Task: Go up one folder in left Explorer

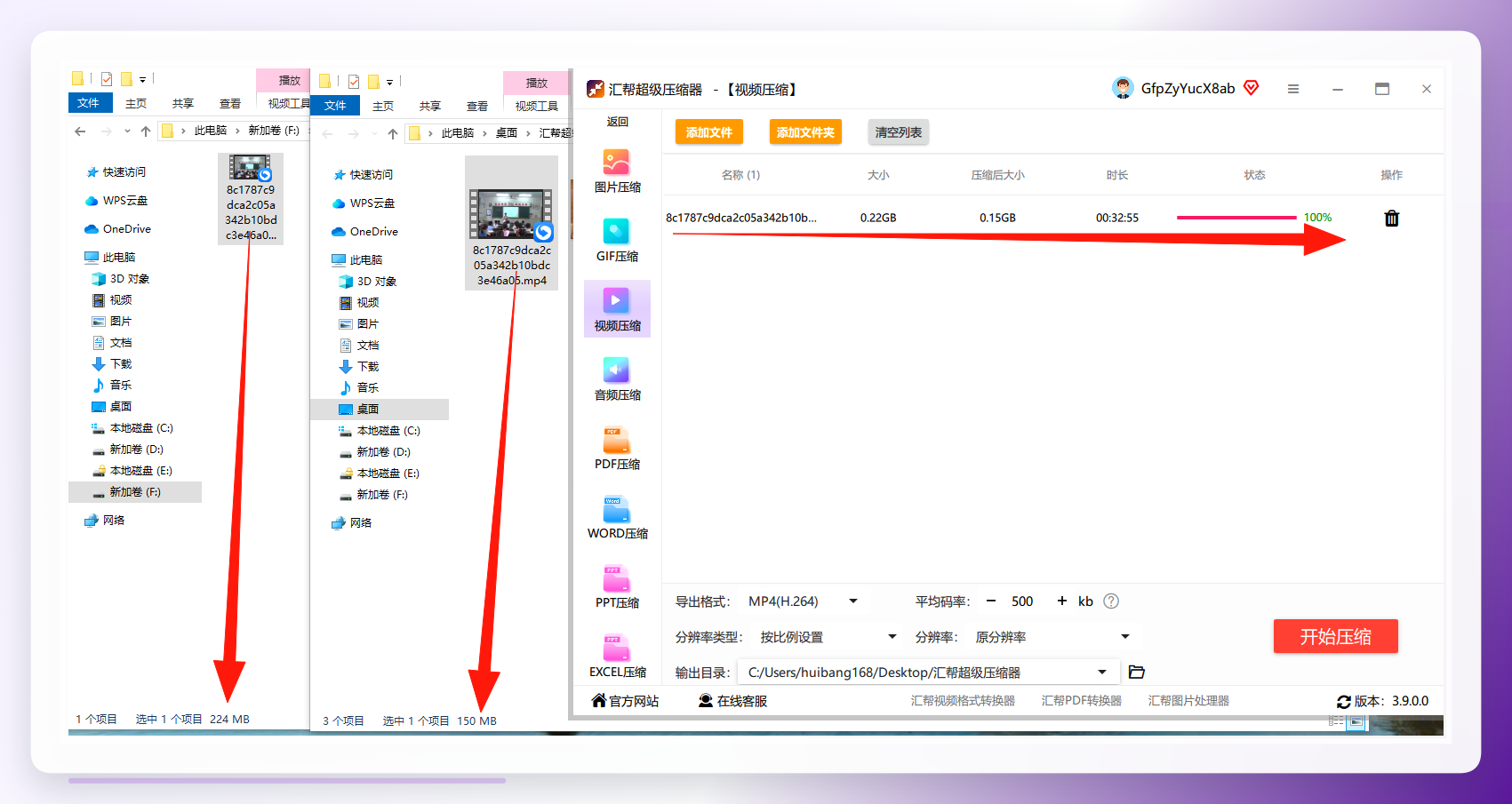Action: point(146,131)
